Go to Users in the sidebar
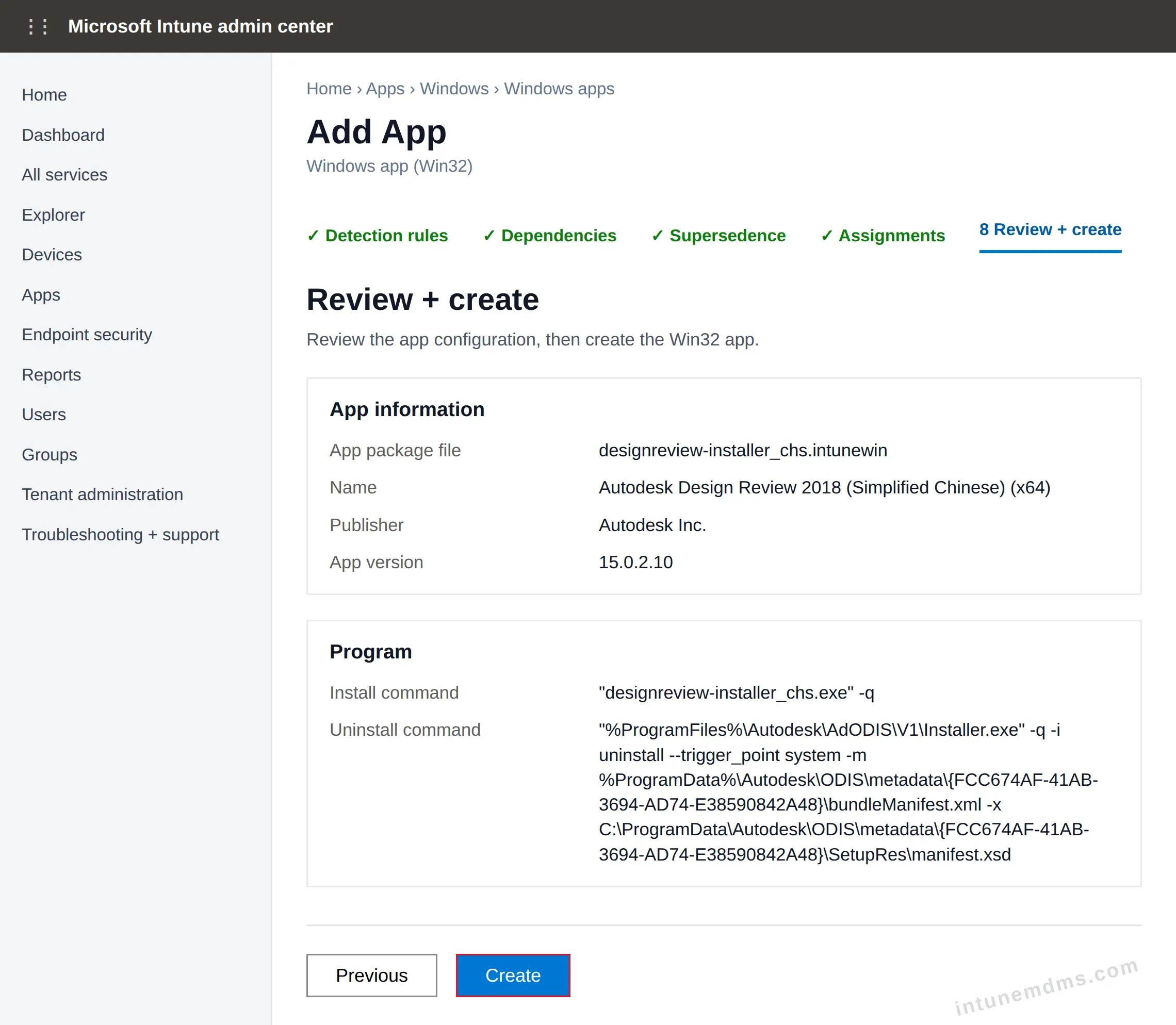Screen dimensions: 1176x1025 43,414
